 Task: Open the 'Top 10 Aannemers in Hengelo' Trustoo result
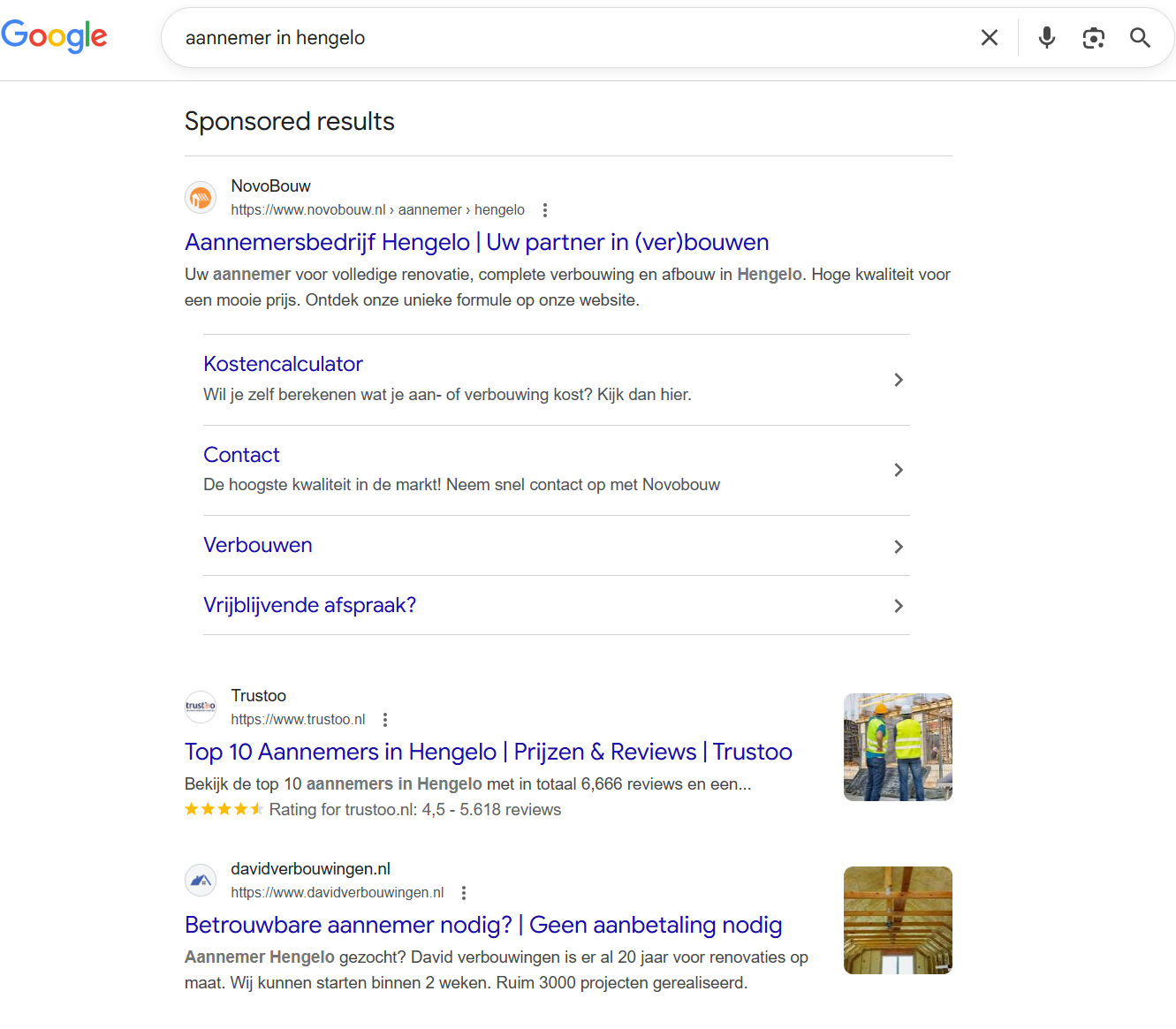tap(489, 752)
